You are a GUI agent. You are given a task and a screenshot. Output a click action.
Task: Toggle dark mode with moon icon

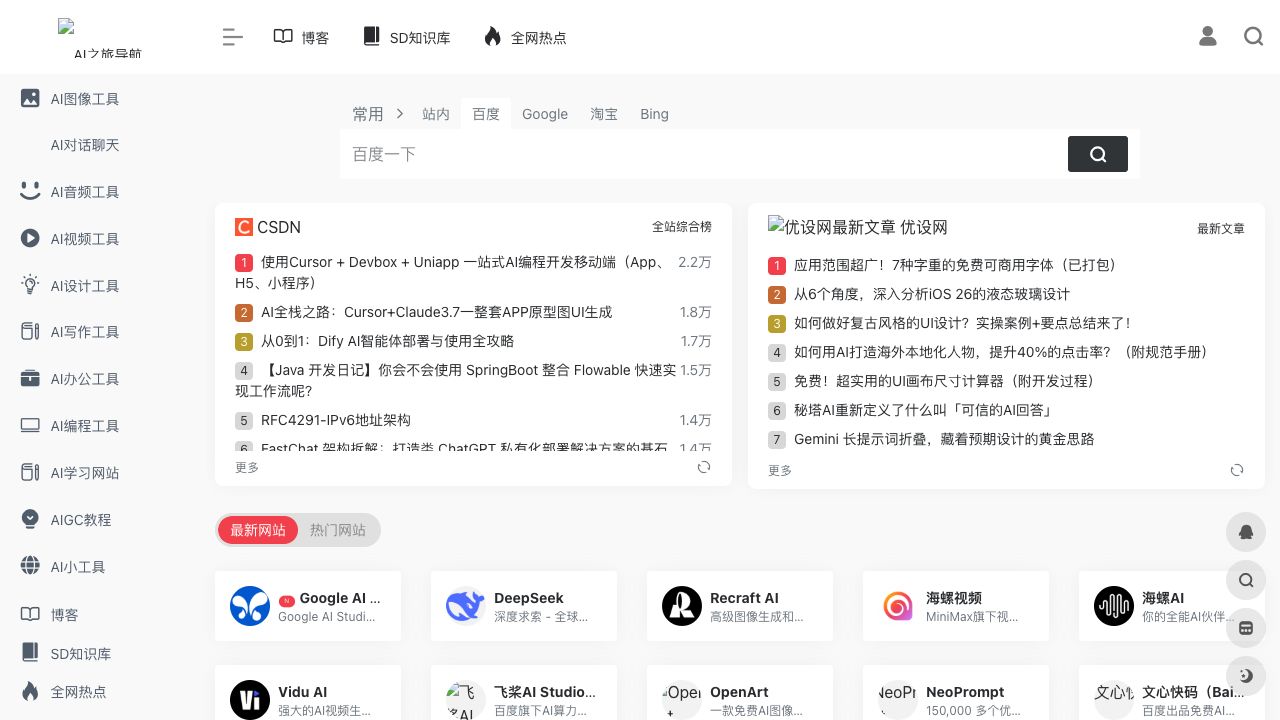(x=1246, y=675)
